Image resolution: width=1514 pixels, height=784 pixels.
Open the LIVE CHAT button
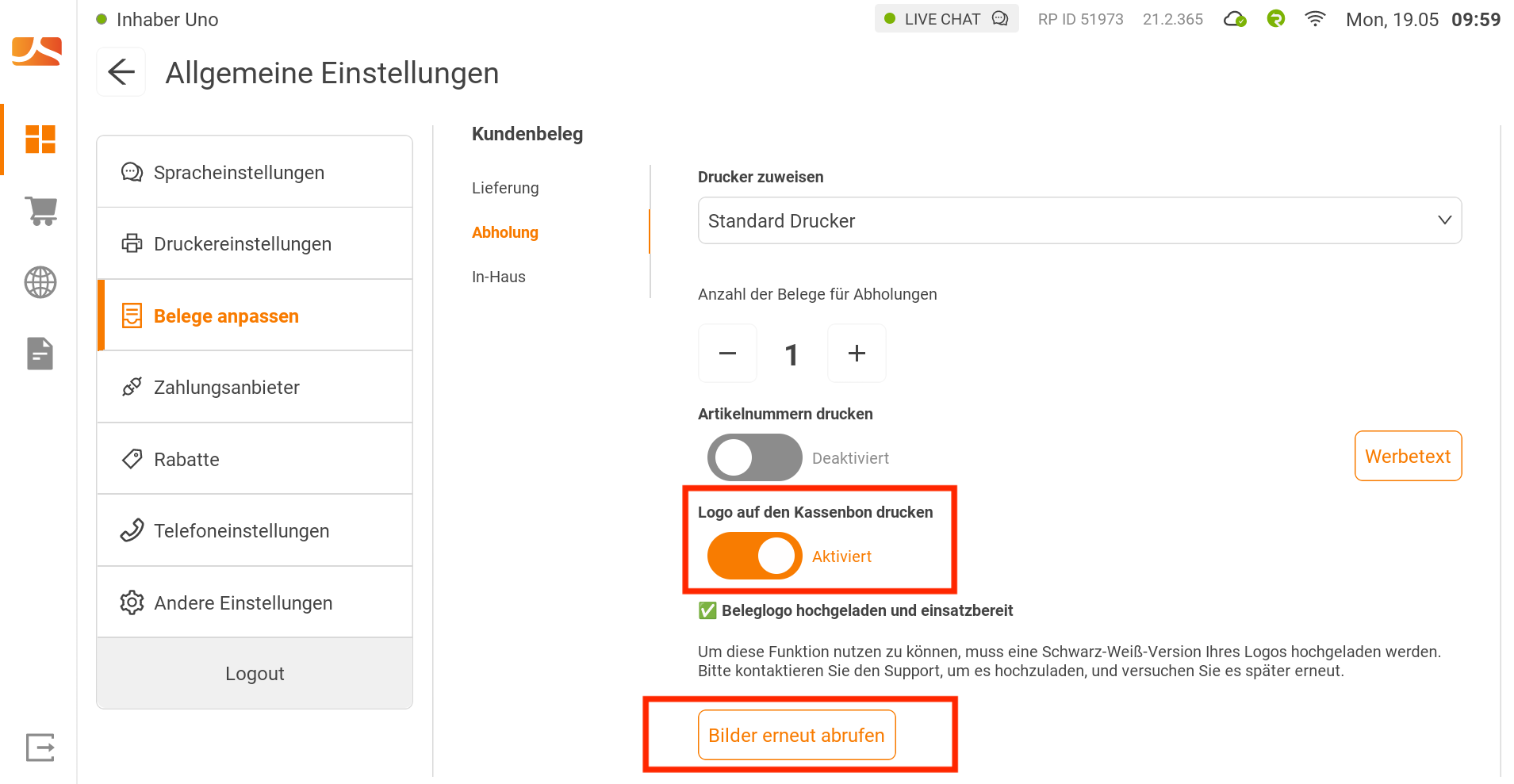(946, 19)
